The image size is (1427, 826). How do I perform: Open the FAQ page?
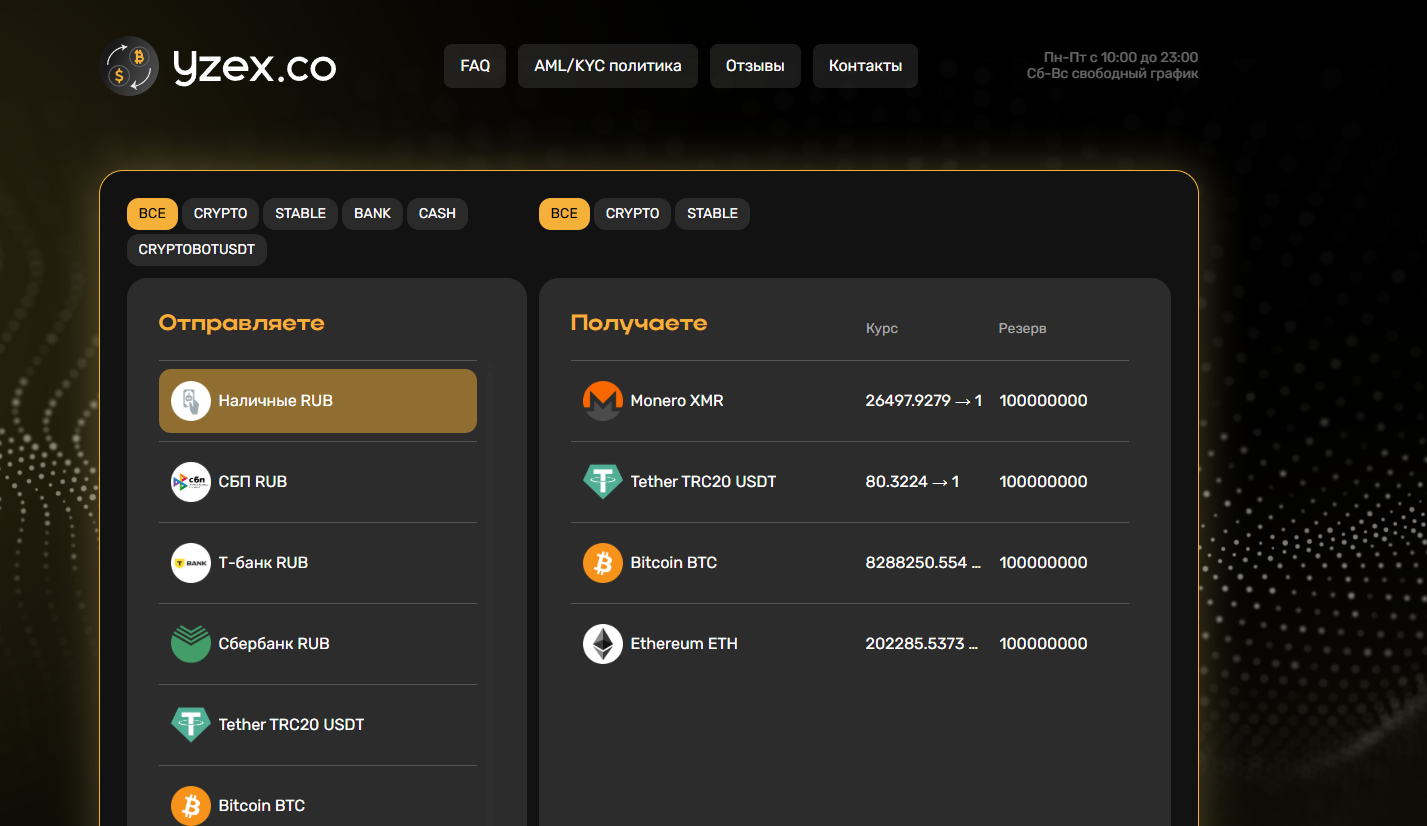click(475, 66)
